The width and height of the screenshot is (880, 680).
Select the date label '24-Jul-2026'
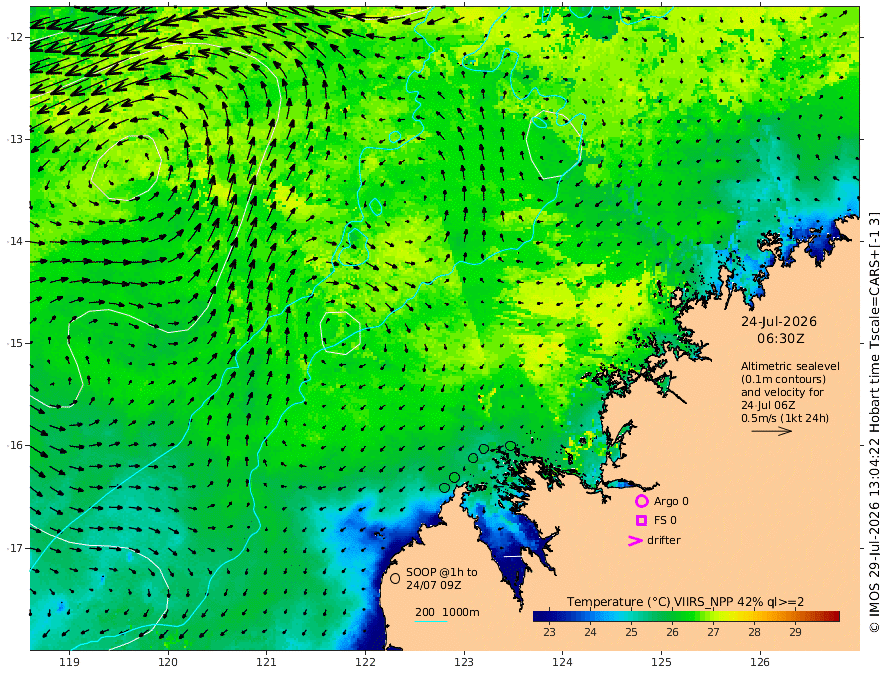pos(779,321)
